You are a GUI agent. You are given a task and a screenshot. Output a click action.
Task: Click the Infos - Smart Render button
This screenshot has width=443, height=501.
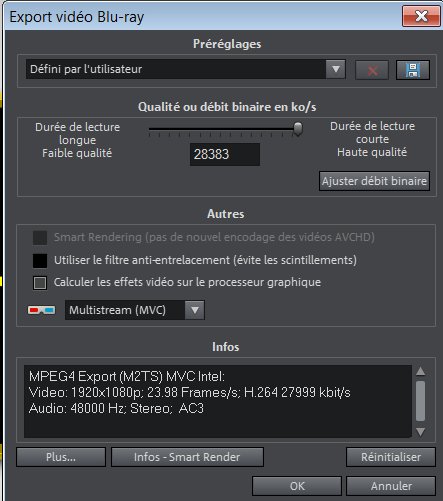pyautogui.click(x=187, y=457)
